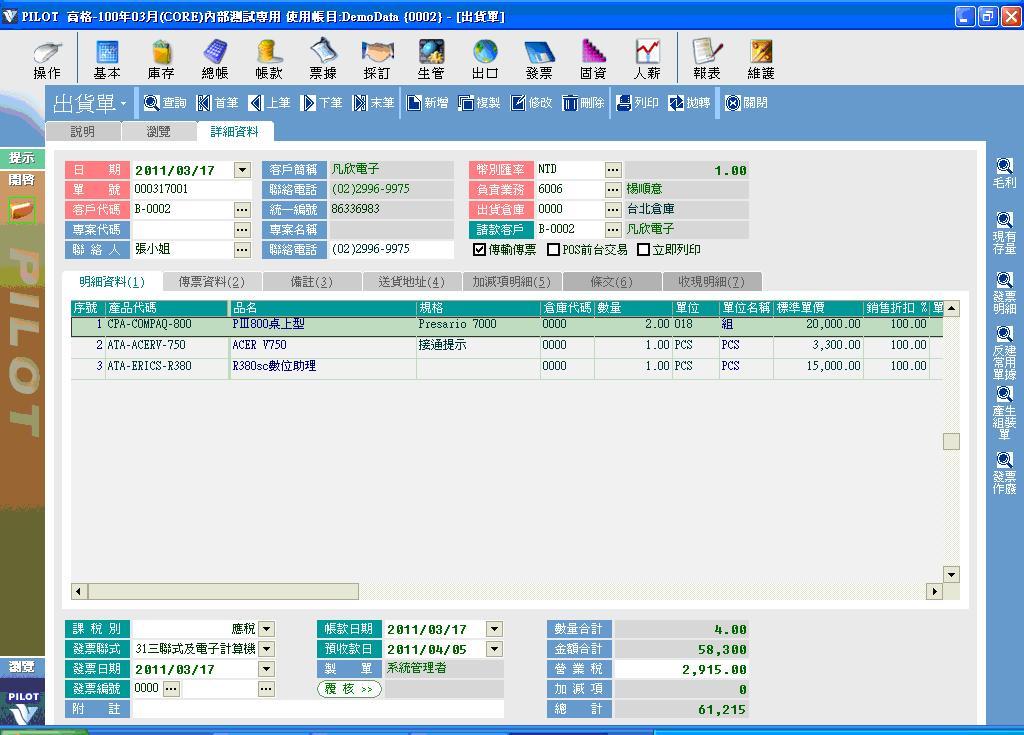The width and height of the screenshot is (1024, 735).
Task: Select the 加減項明細(5) tab
Action: [x=511, y=282]
